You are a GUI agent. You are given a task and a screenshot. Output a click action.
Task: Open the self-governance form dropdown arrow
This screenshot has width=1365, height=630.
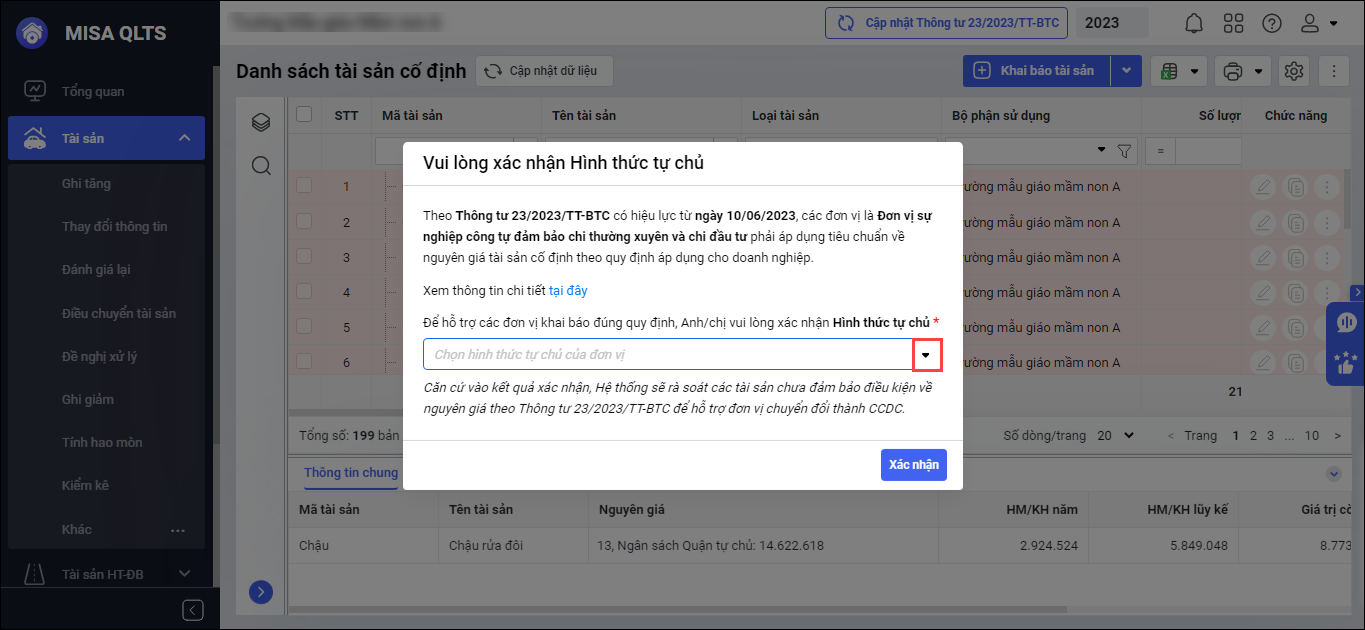927,355
